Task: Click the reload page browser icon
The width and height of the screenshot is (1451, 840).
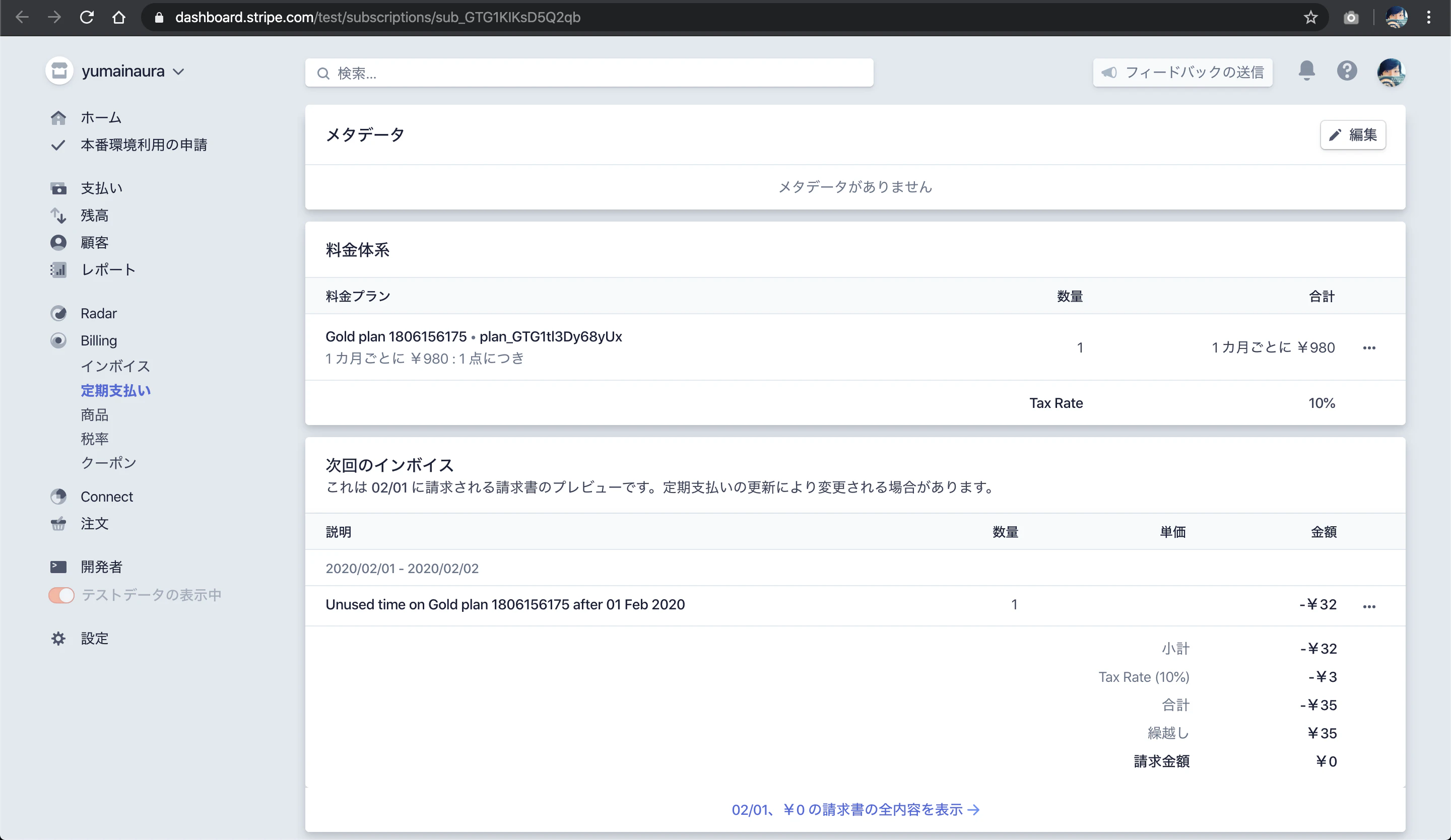Action: coord(86,17)
